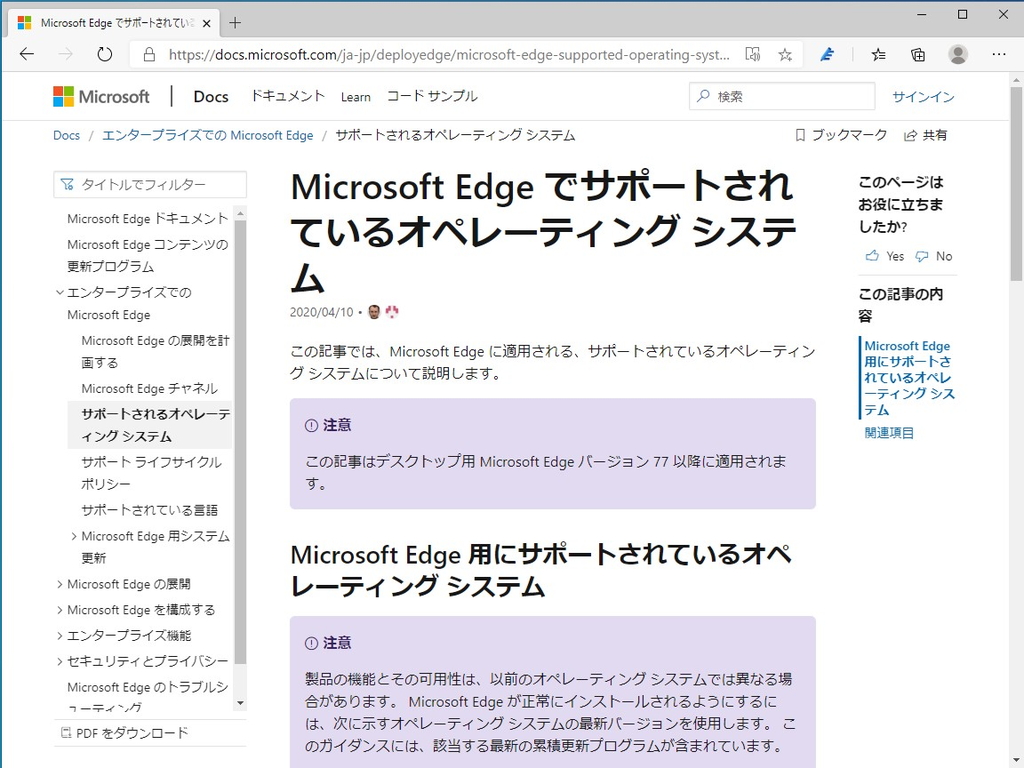Reload the page with the refresh icon
This screenshot has width=1024, height=768.
[104, 55]
